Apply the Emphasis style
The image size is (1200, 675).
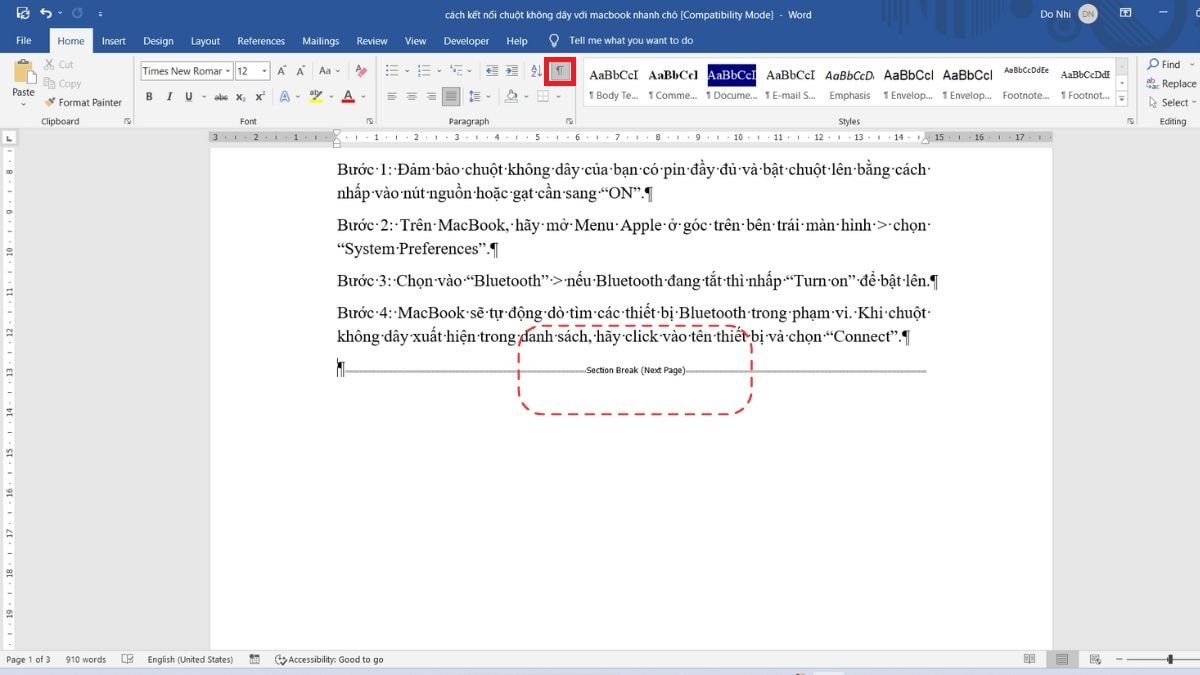point(850,83)
